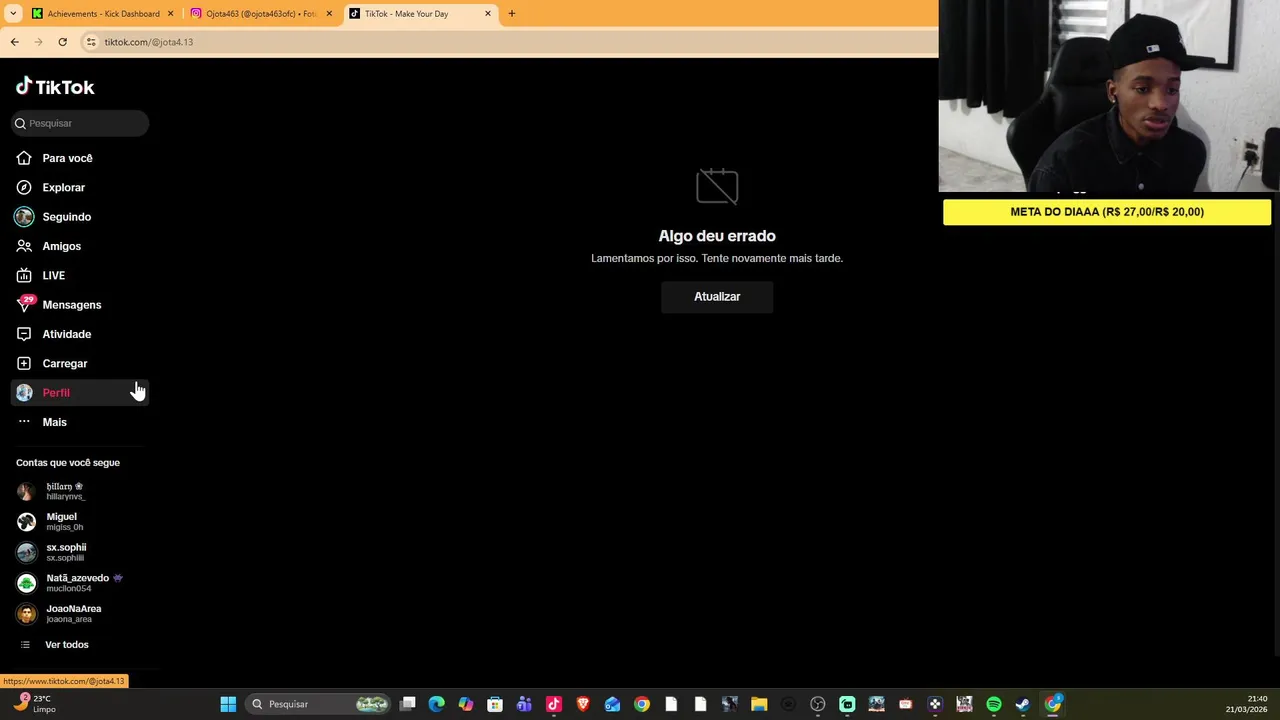This screenshot has height=720, width=1280.
Task: Click the crossed-out video error icon
Action: [717, 187]
